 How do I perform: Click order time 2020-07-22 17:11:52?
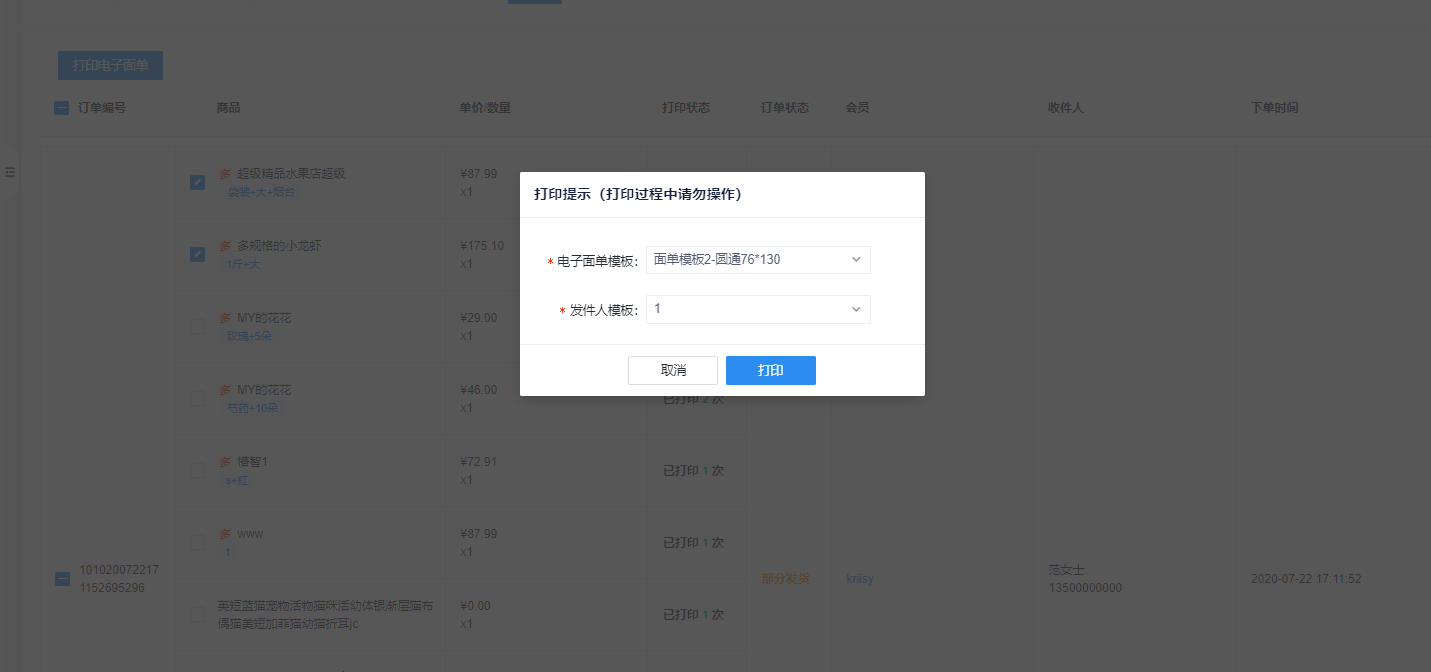pyautogui.click(x=1306, y=579)
